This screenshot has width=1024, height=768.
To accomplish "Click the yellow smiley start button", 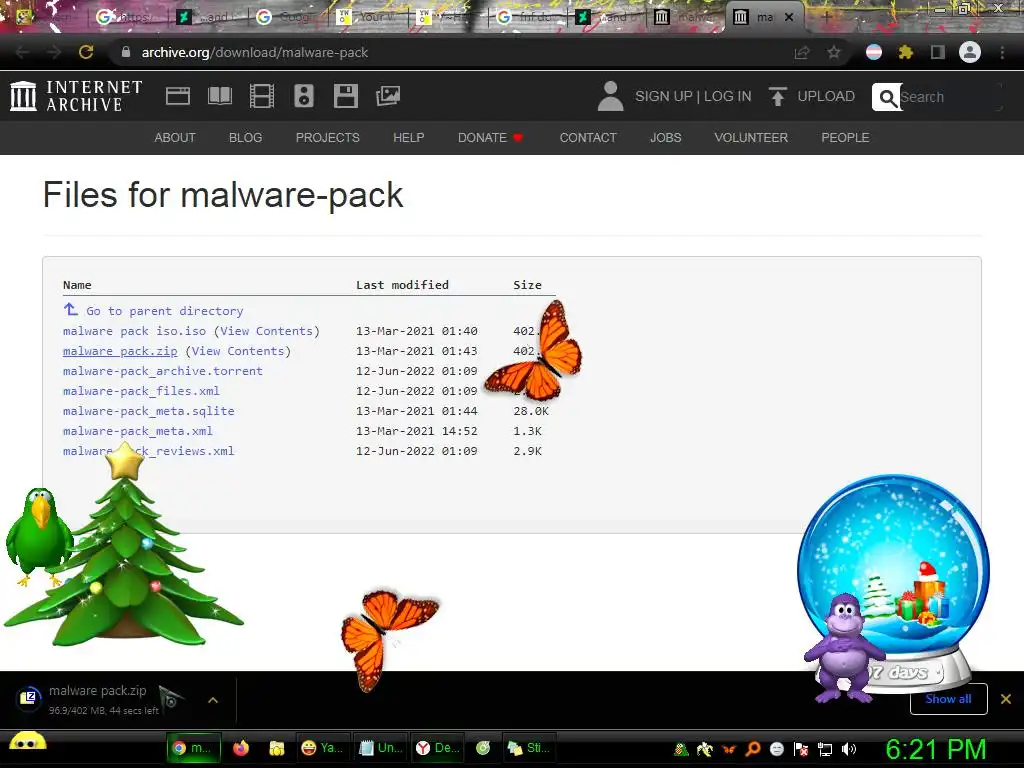I will click(x=27, y=744).
